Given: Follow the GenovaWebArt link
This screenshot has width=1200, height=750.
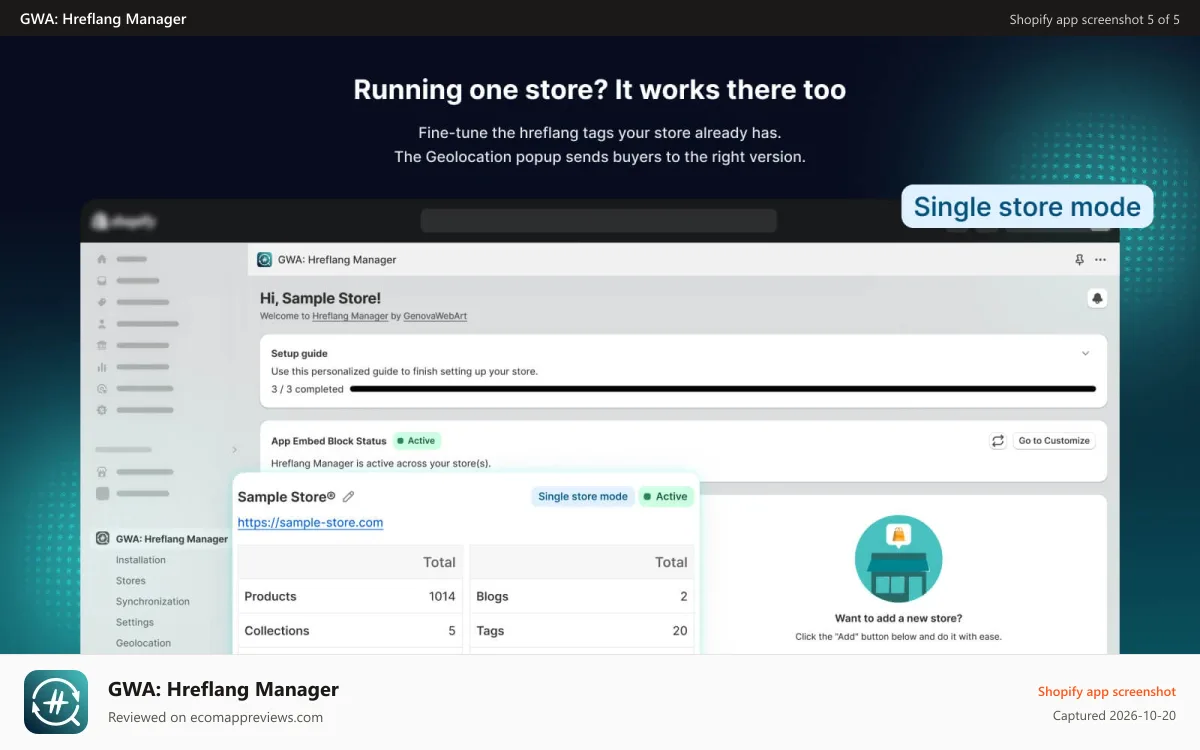Looking at the screenshot, I should click(435, 316).
